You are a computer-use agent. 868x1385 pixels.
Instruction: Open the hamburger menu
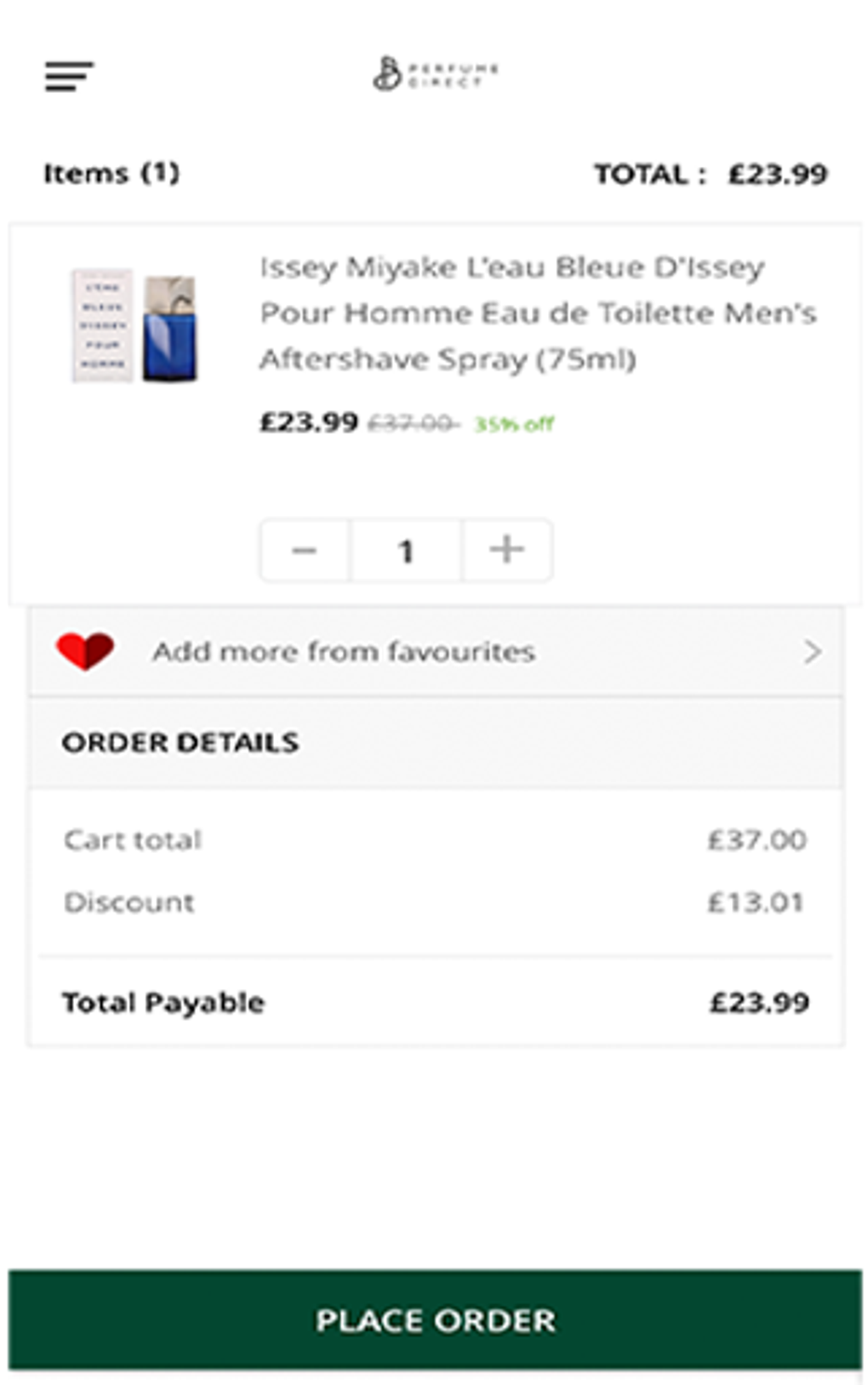69,76
